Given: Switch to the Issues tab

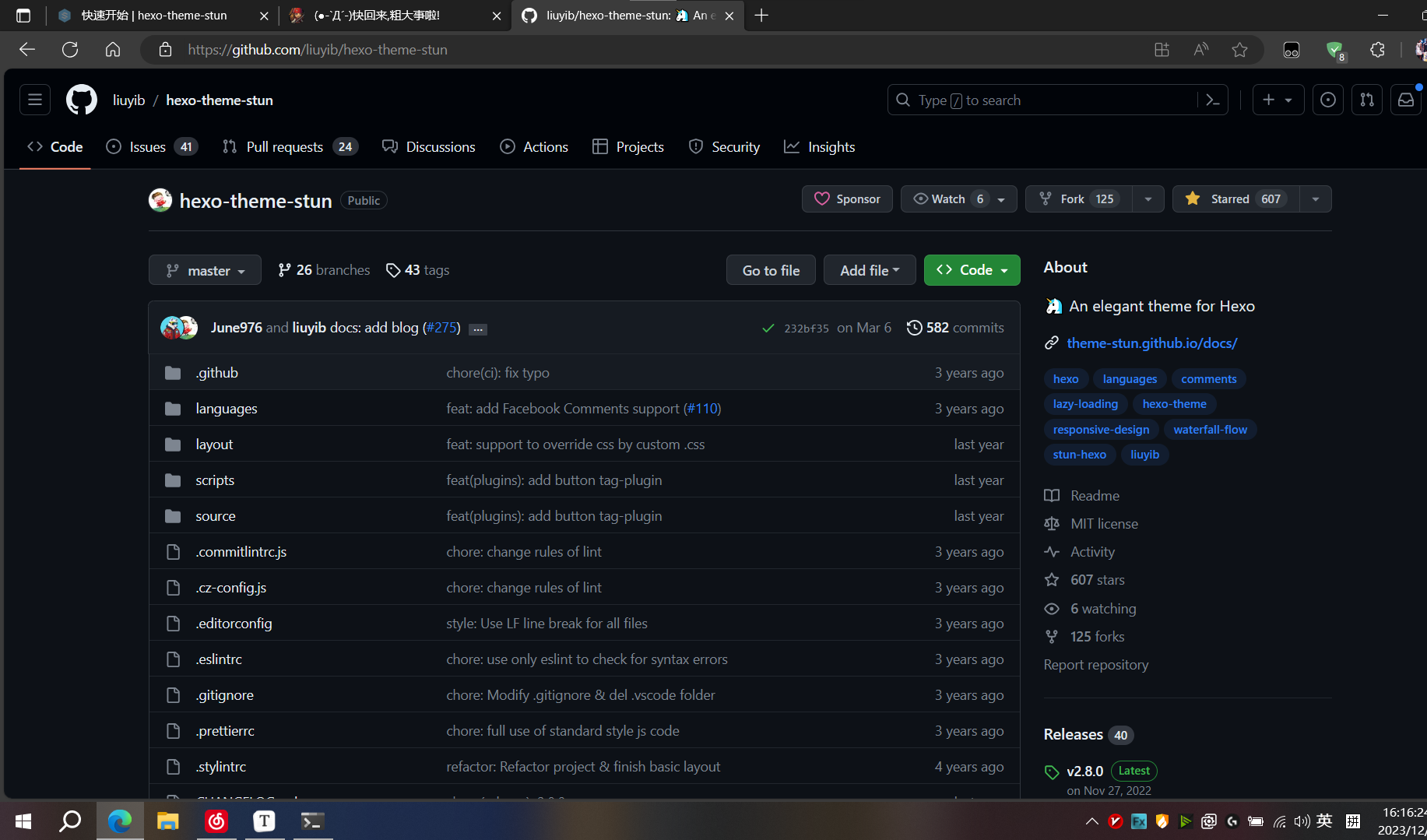Looking at the screenshot, I should tap(152, 147).
